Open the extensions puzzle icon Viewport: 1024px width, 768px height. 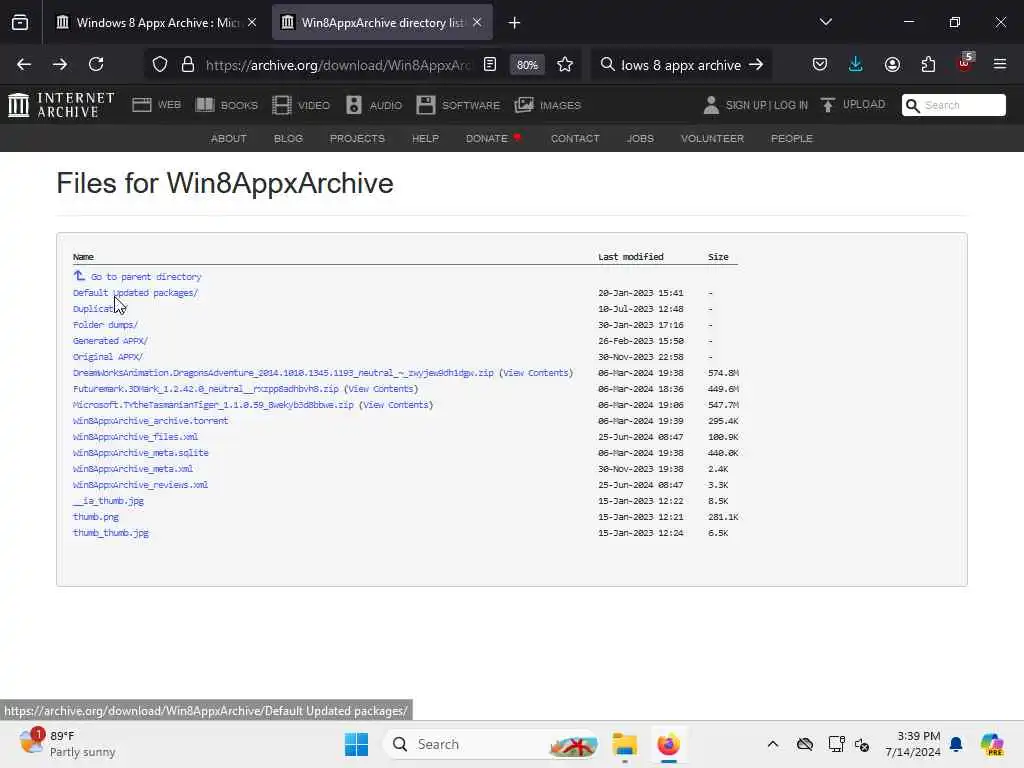pos(928,65)
